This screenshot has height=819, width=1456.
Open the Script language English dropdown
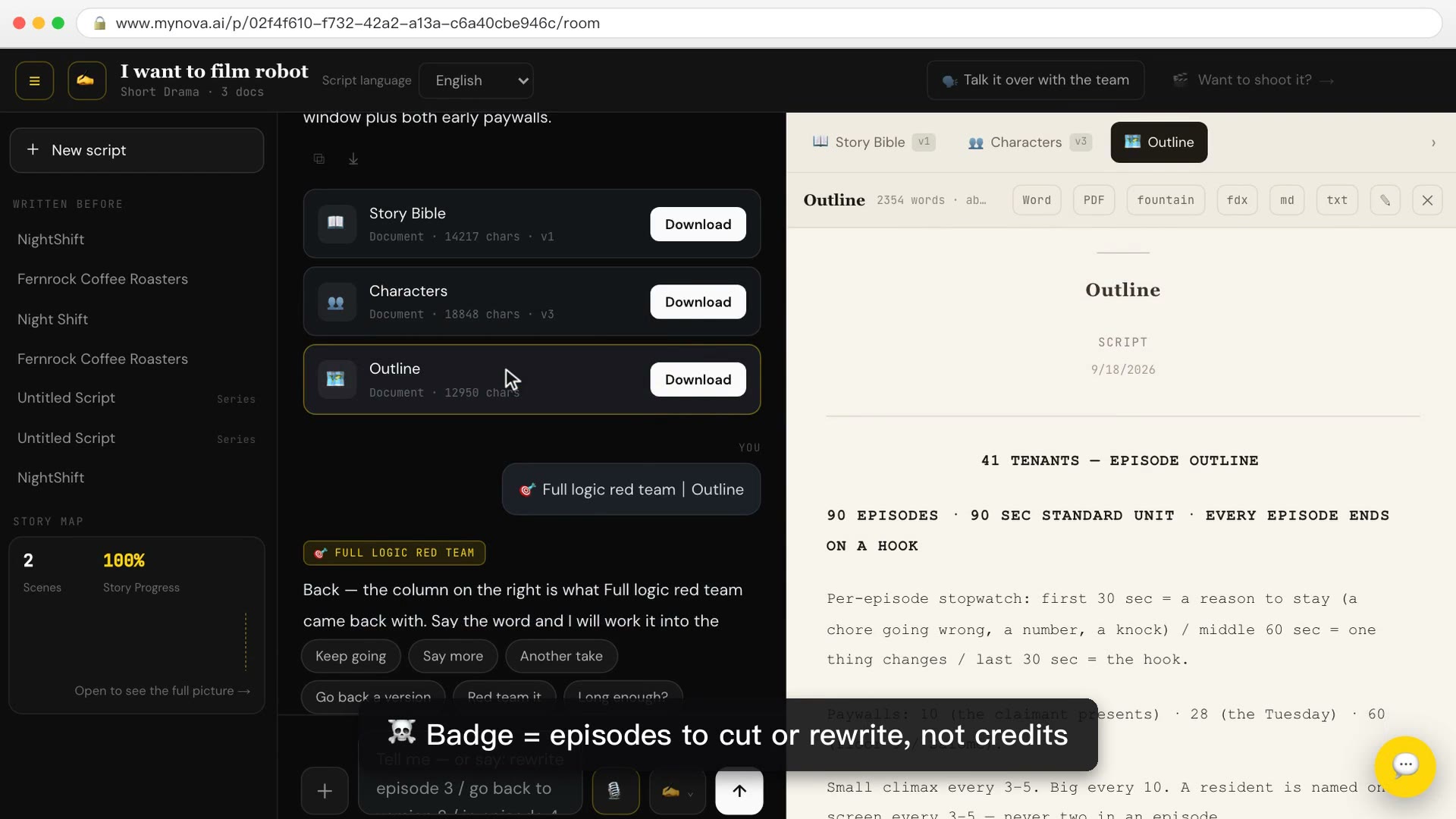476,80
